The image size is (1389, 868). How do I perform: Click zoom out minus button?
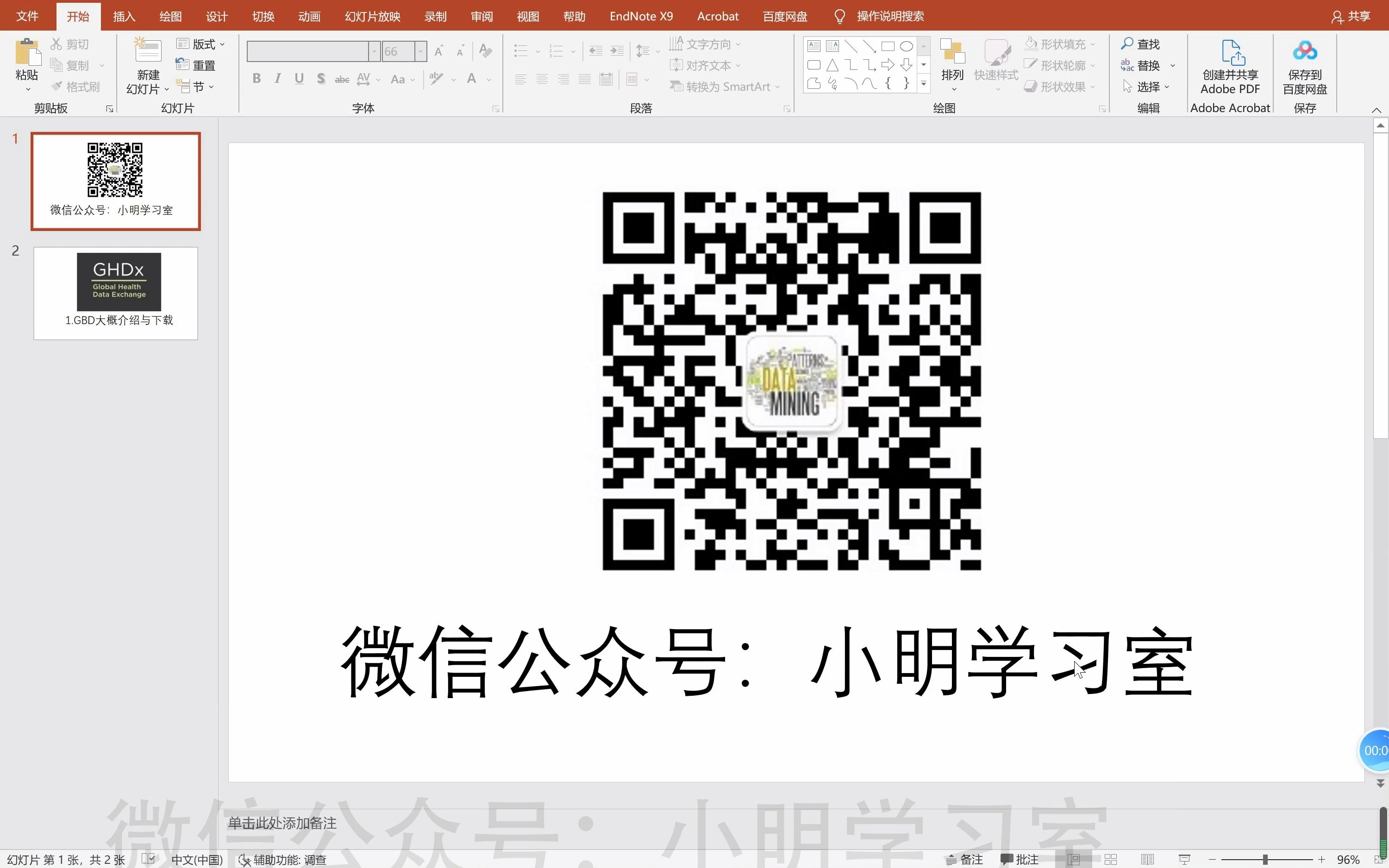pos(1212,859)
